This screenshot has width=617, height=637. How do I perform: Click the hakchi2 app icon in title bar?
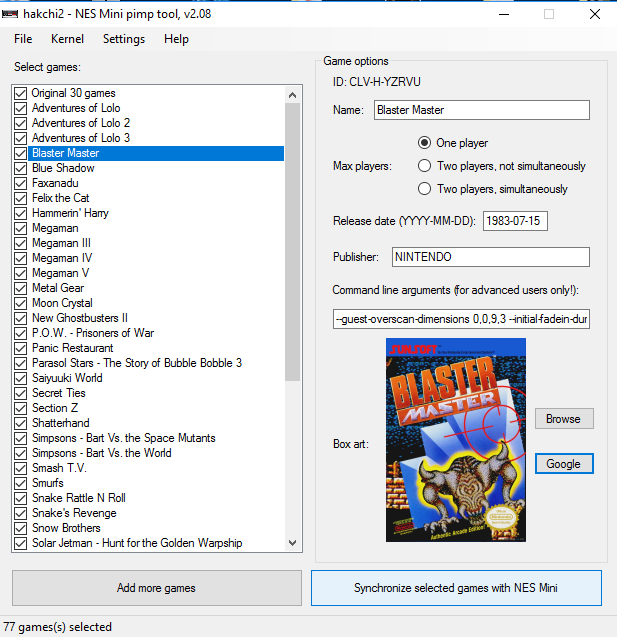(x=12, y=14)
